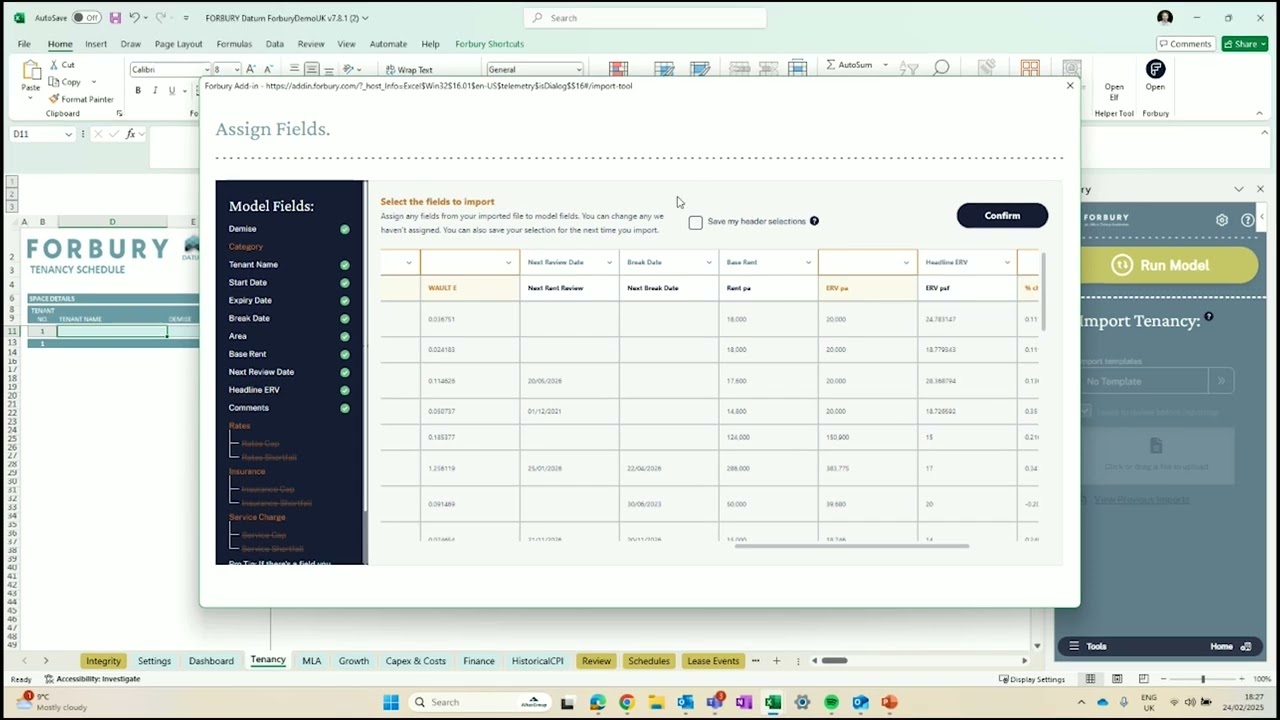The image size is (1280, 720).
Task: Open the Calibri font name dropdown
Action: [x=206, y=70]
